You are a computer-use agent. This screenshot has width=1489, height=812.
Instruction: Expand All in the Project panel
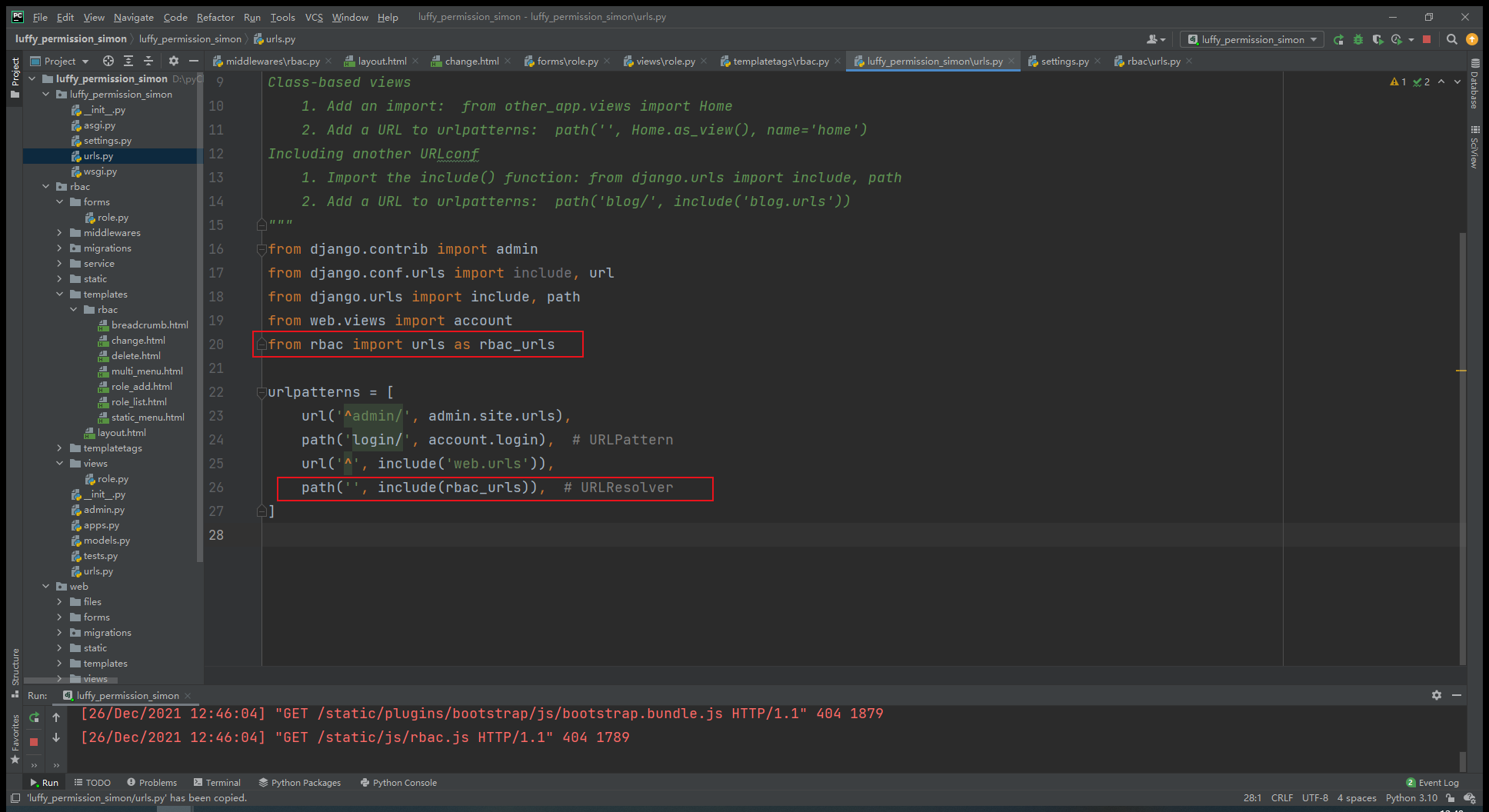pyautogui.click(x=128, y=61)
